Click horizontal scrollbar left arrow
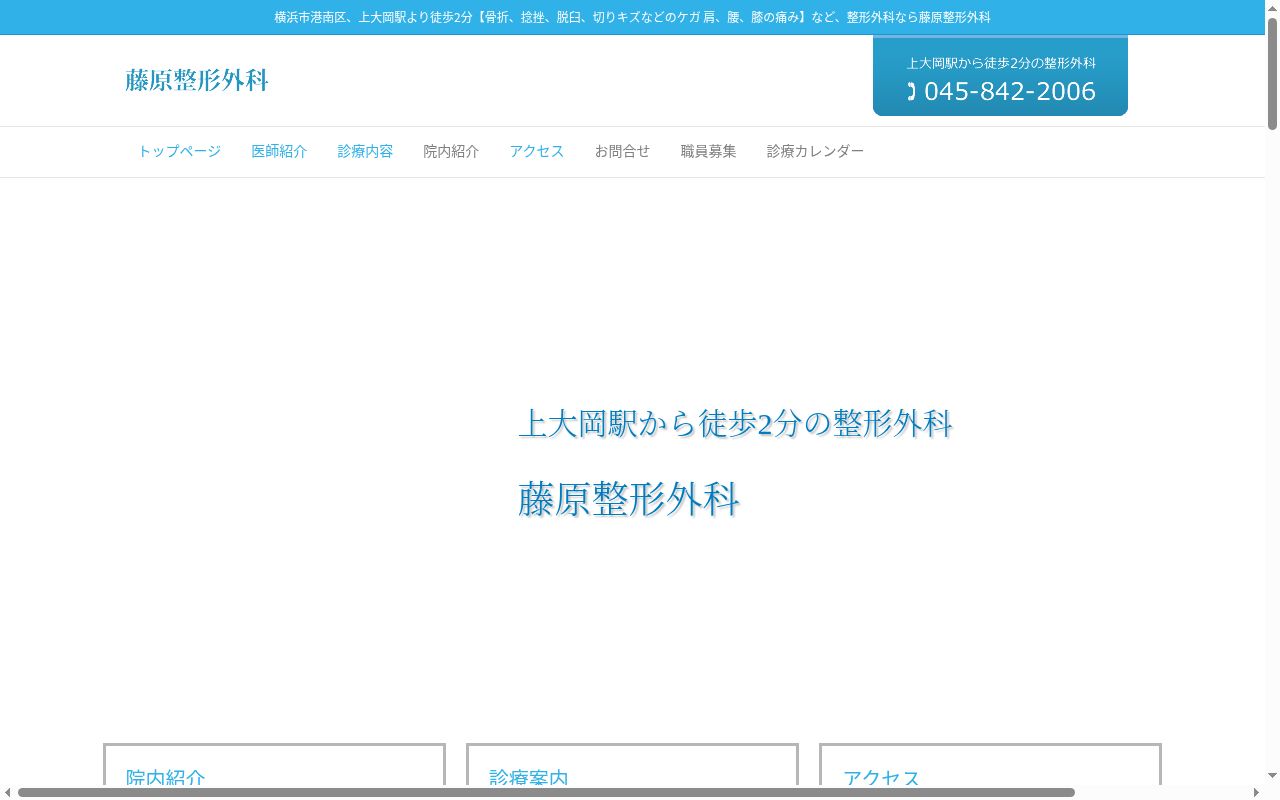Viewport: 1280px width, 800px height. [x=7, y=792]
